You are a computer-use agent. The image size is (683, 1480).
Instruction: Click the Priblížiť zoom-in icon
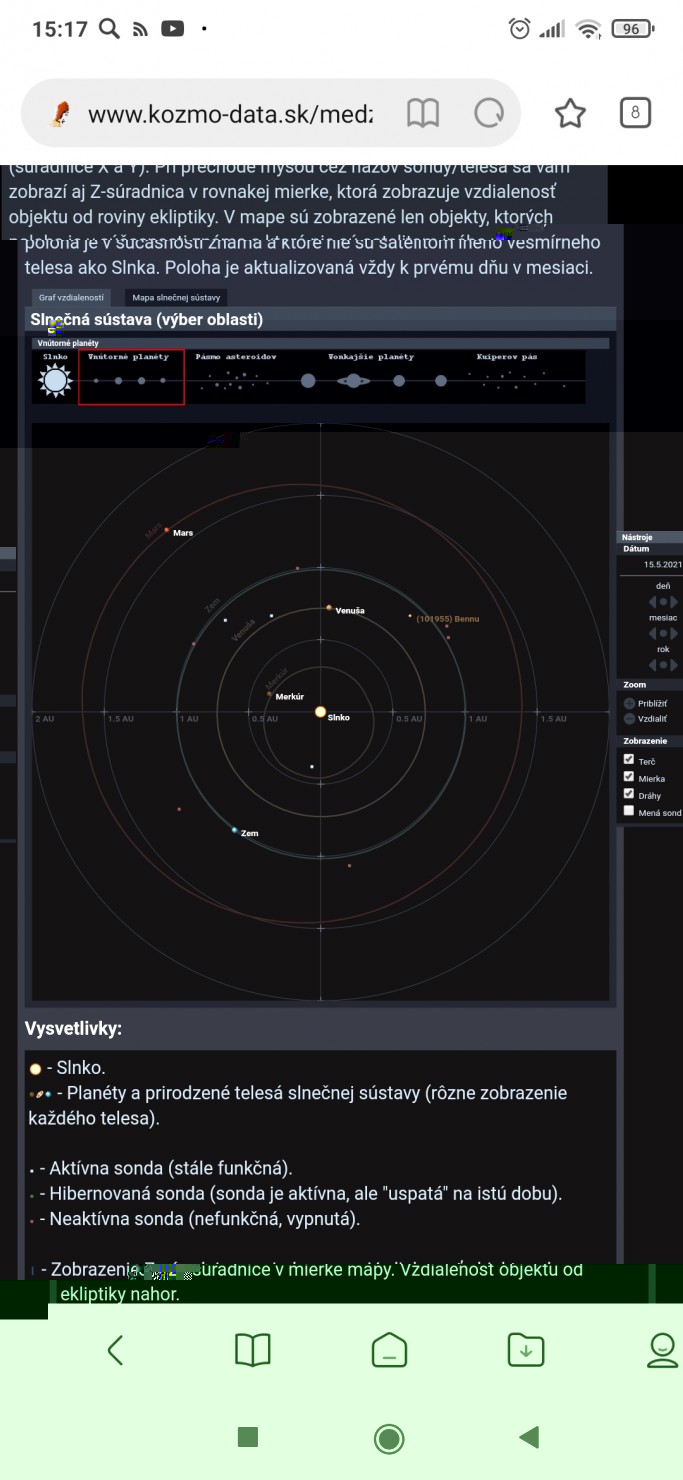click(629, 703)
